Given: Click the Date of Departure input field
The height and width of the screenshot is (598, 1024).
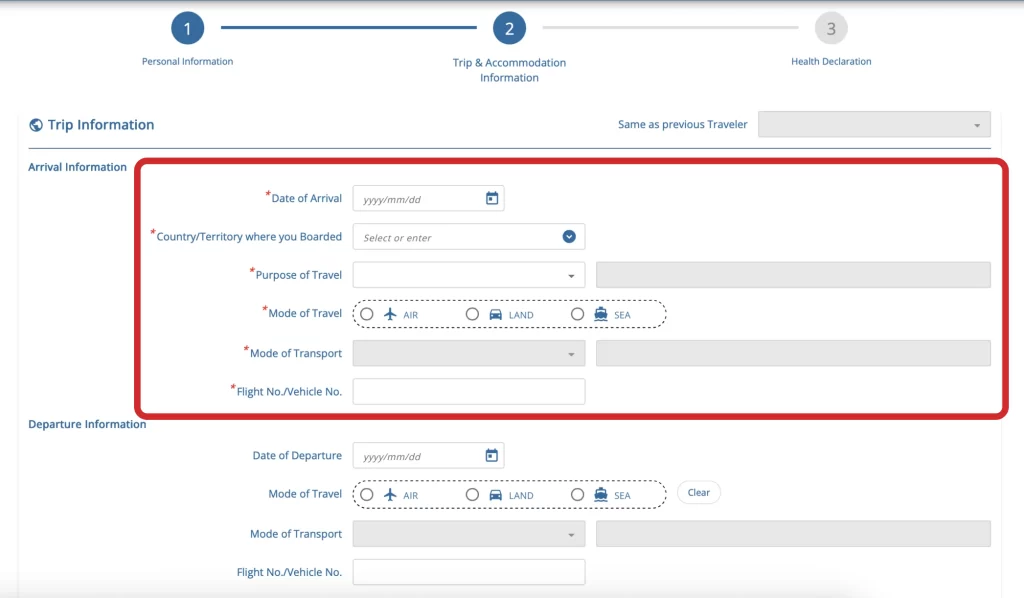Looking at the screenshot, I should (428, 456).
